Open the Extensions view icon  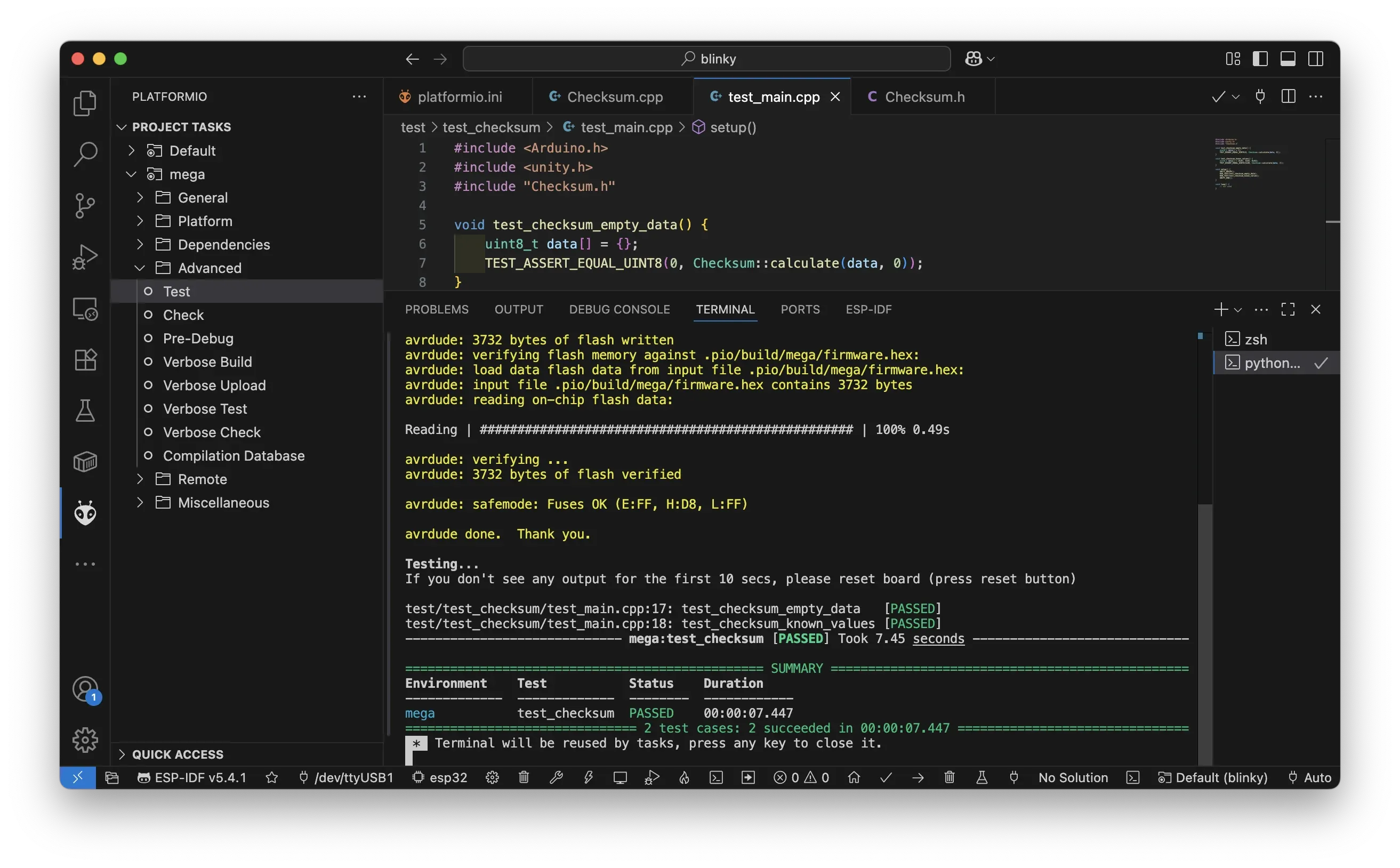(x=85, y=360)
